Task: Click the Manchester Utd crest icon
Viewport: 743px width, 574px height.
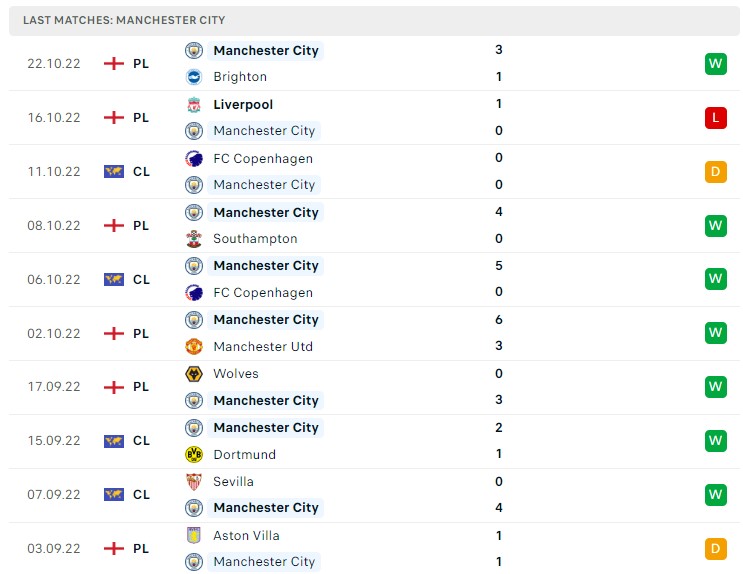Action: pos(194,346)
